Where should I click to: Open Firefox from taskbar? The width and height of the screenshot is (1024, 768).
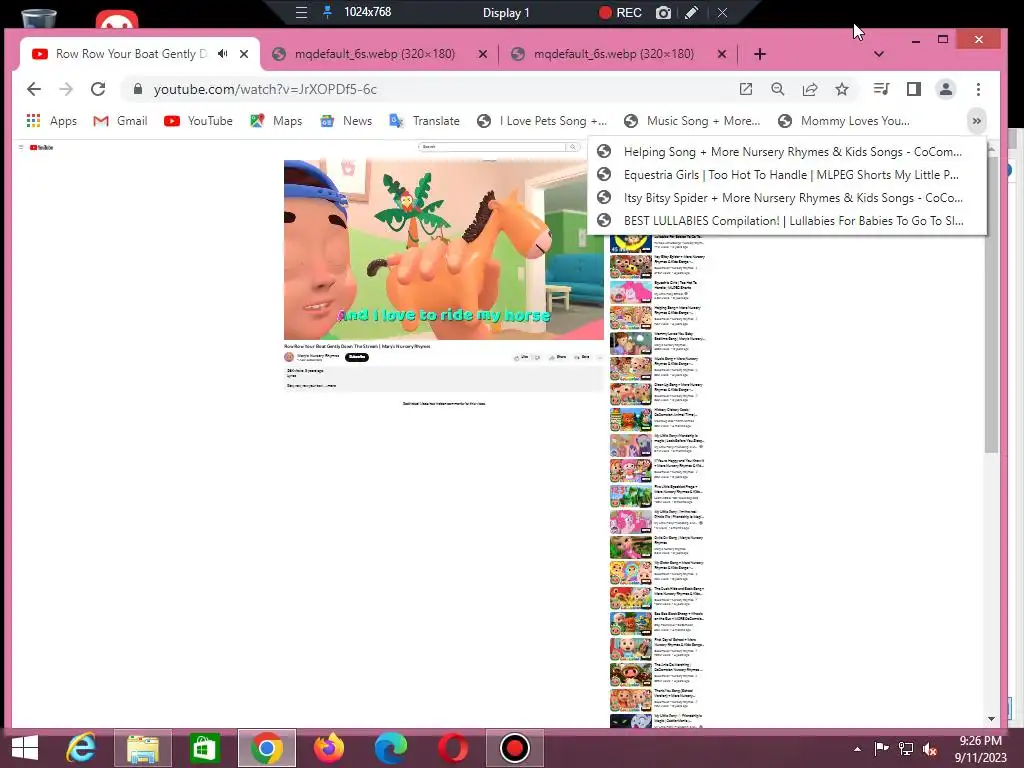[328, 748]
